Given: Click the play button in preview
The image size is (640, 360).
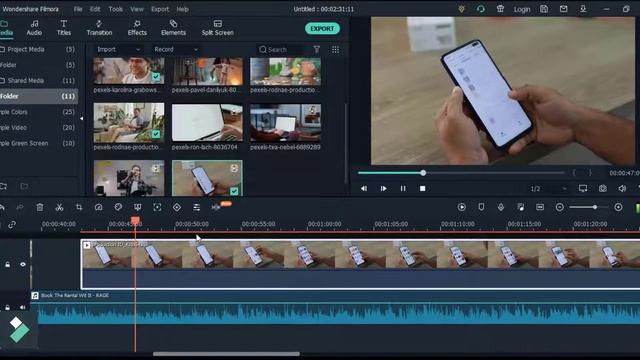Looking at the screenshot, I should point(383,189).
